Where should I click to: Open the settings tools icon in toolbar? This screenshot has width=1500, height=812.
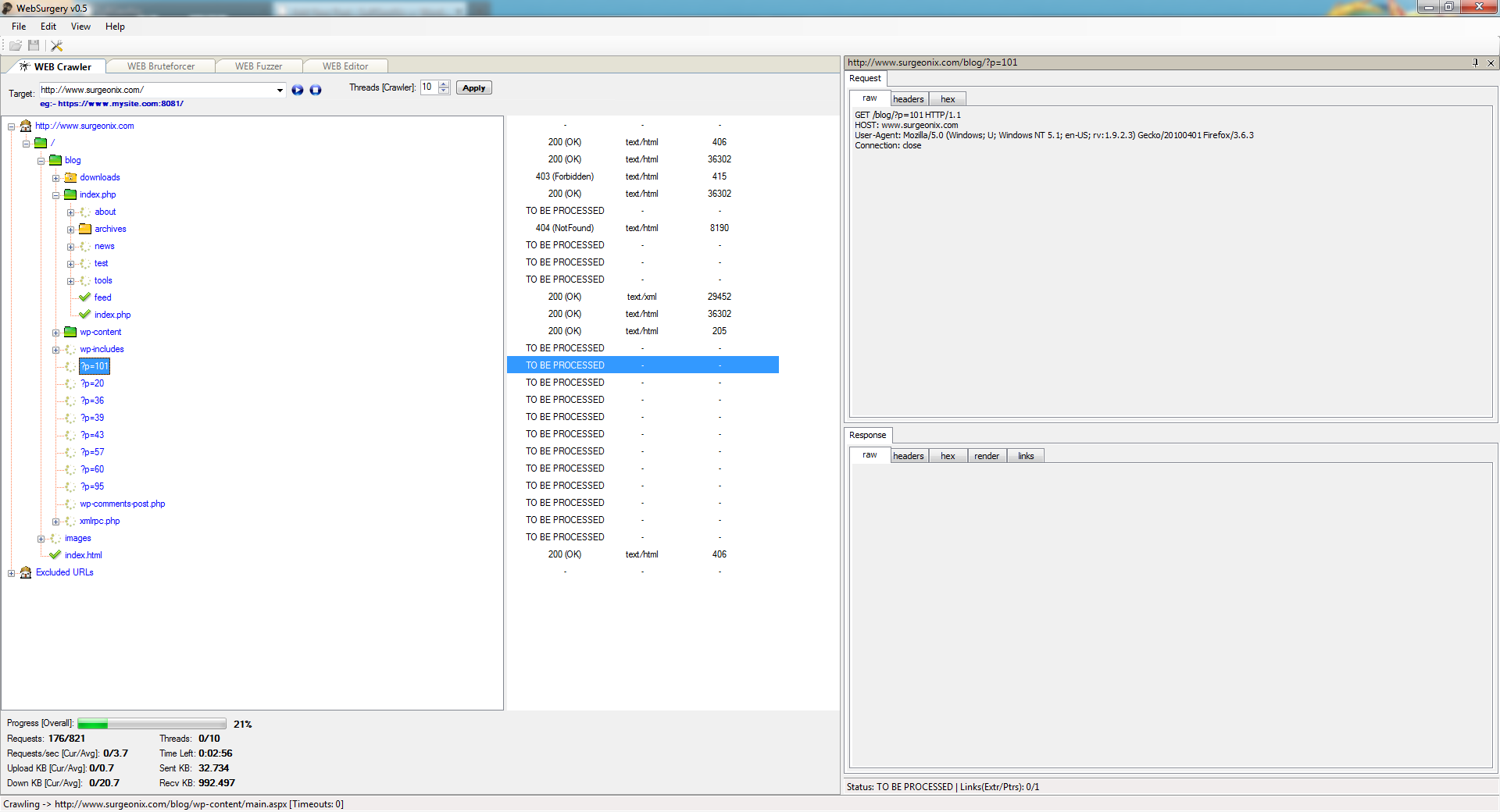point(56,46)
